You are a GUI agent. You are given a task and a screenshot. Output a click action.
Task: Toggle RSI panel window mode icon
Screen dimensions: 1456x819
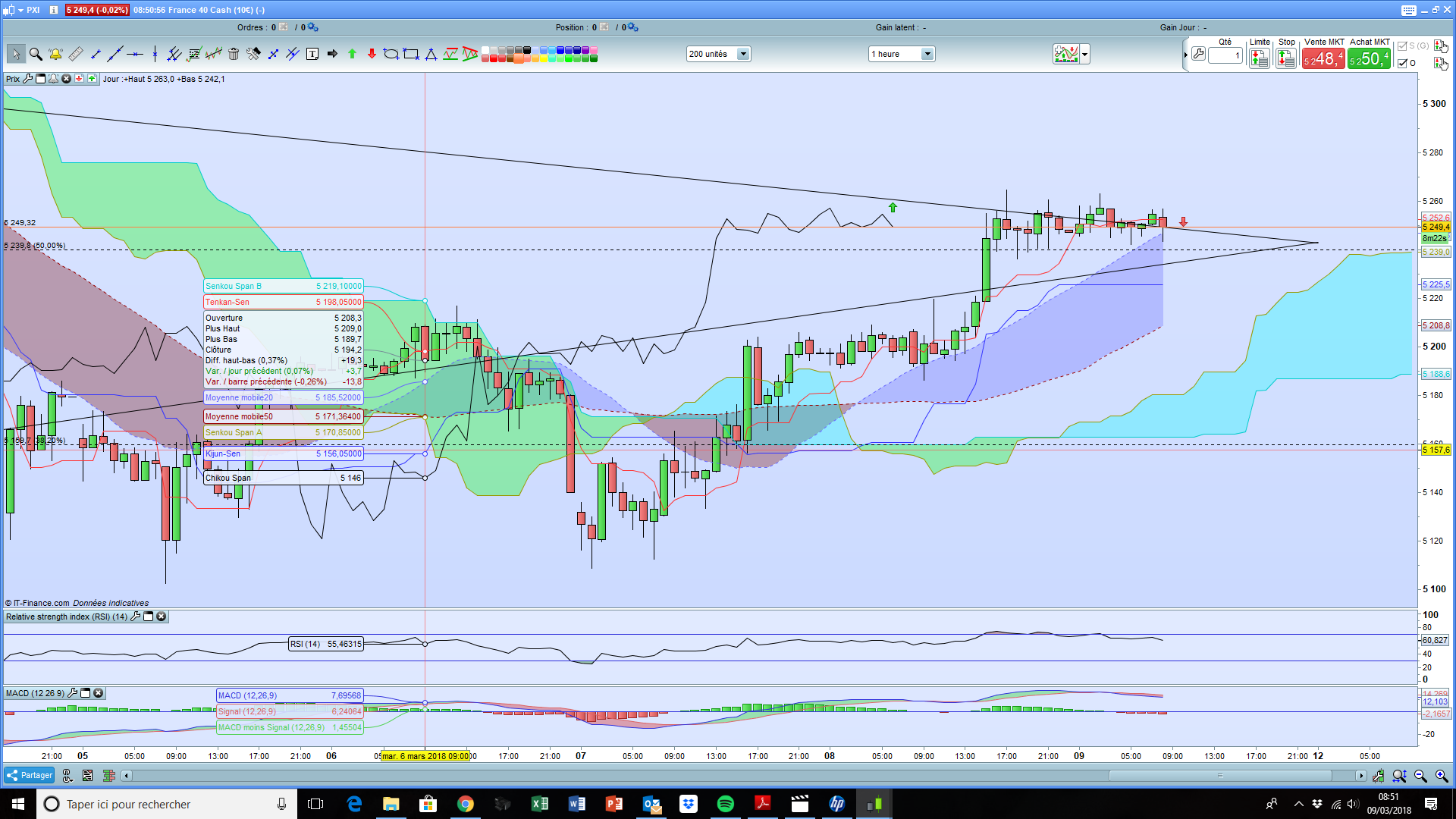(149, 617)
